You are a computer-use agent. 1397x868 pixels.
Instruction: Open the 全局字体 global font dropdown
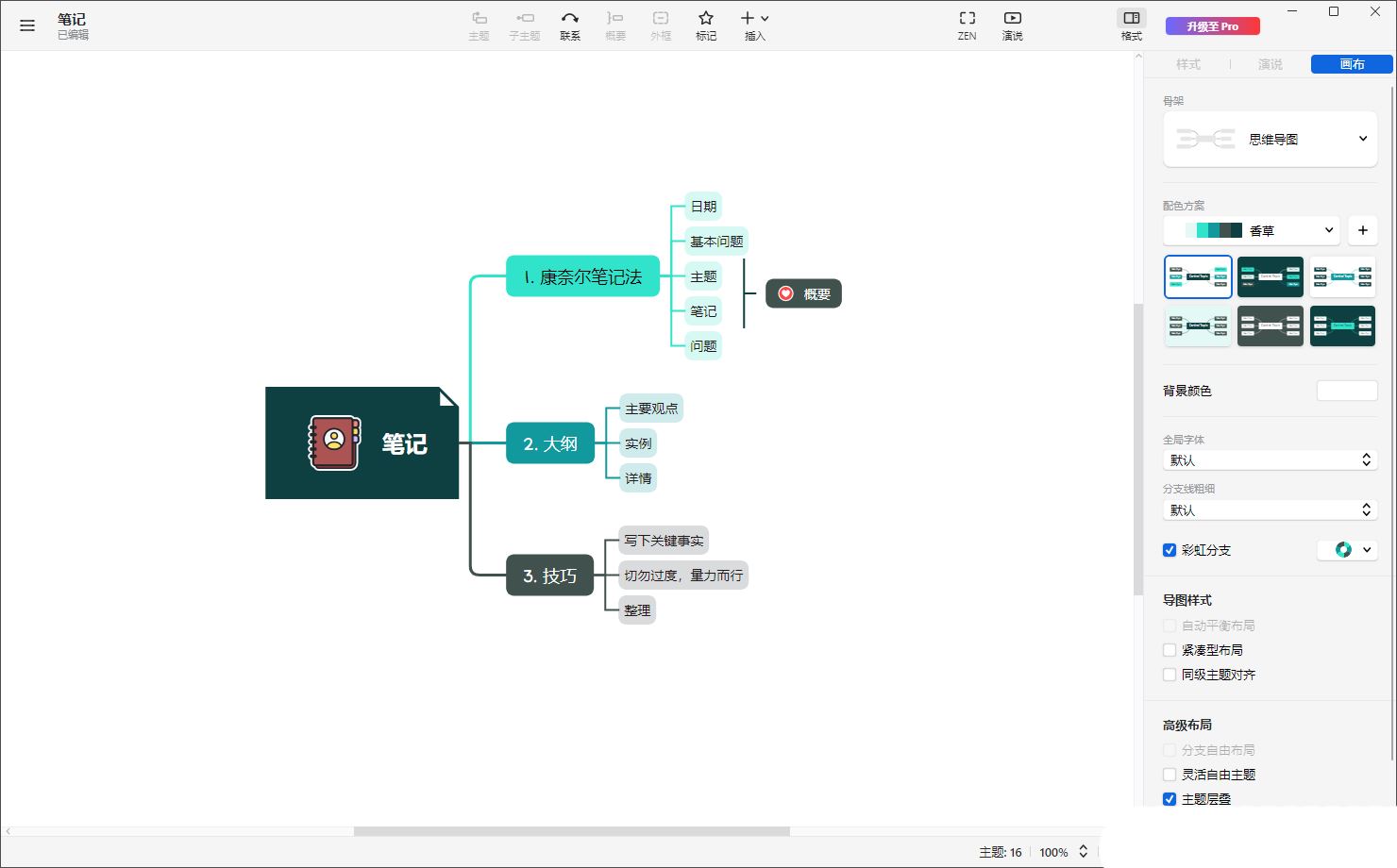coord(1271,460)
